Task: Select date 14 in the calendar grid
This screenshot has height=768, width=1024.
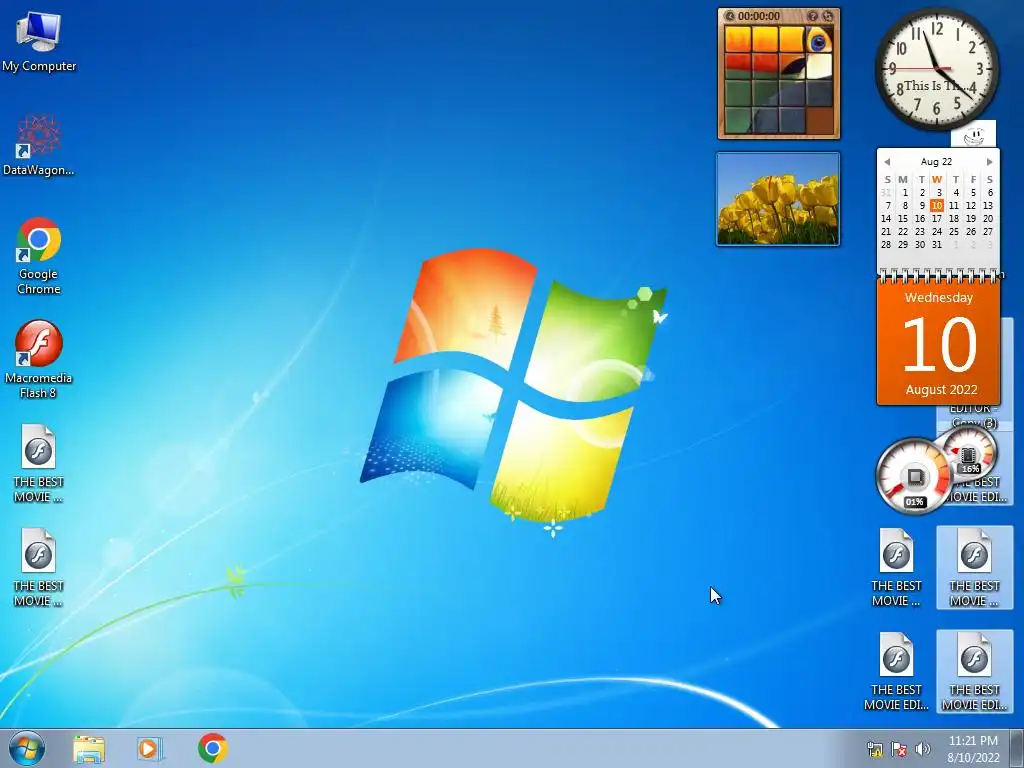Action: coord(886,218)
